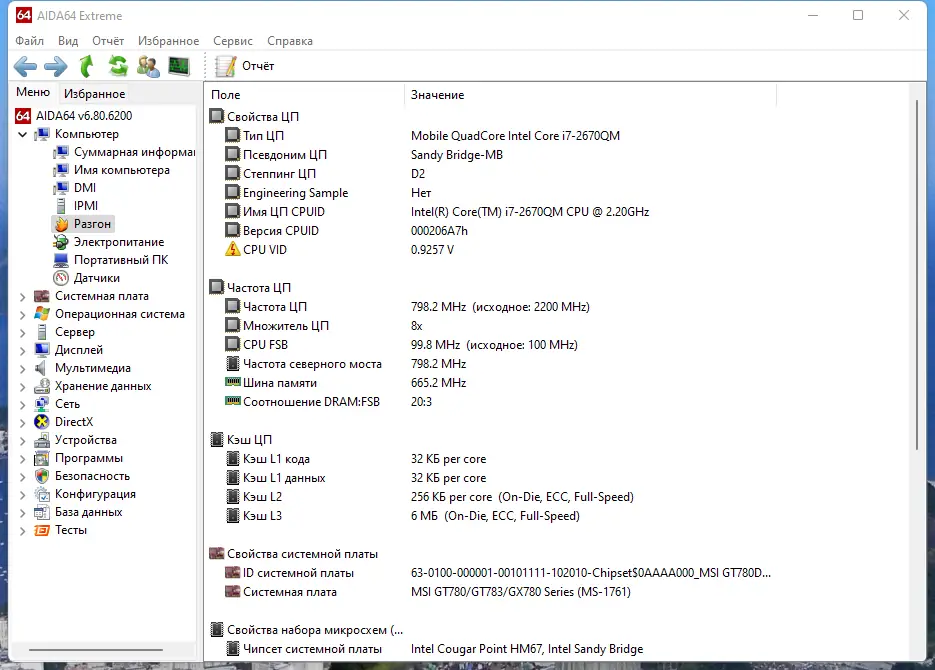Open Портативный ПК laptop item
This screenshot has height=670, width=935.
111,260
